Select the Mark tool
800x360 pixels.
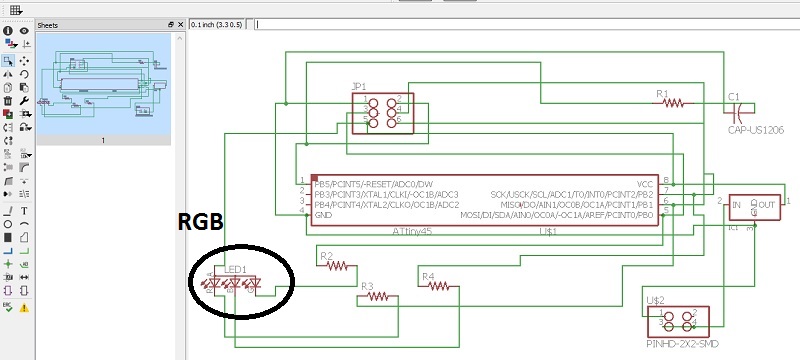(x=26, y=44)
